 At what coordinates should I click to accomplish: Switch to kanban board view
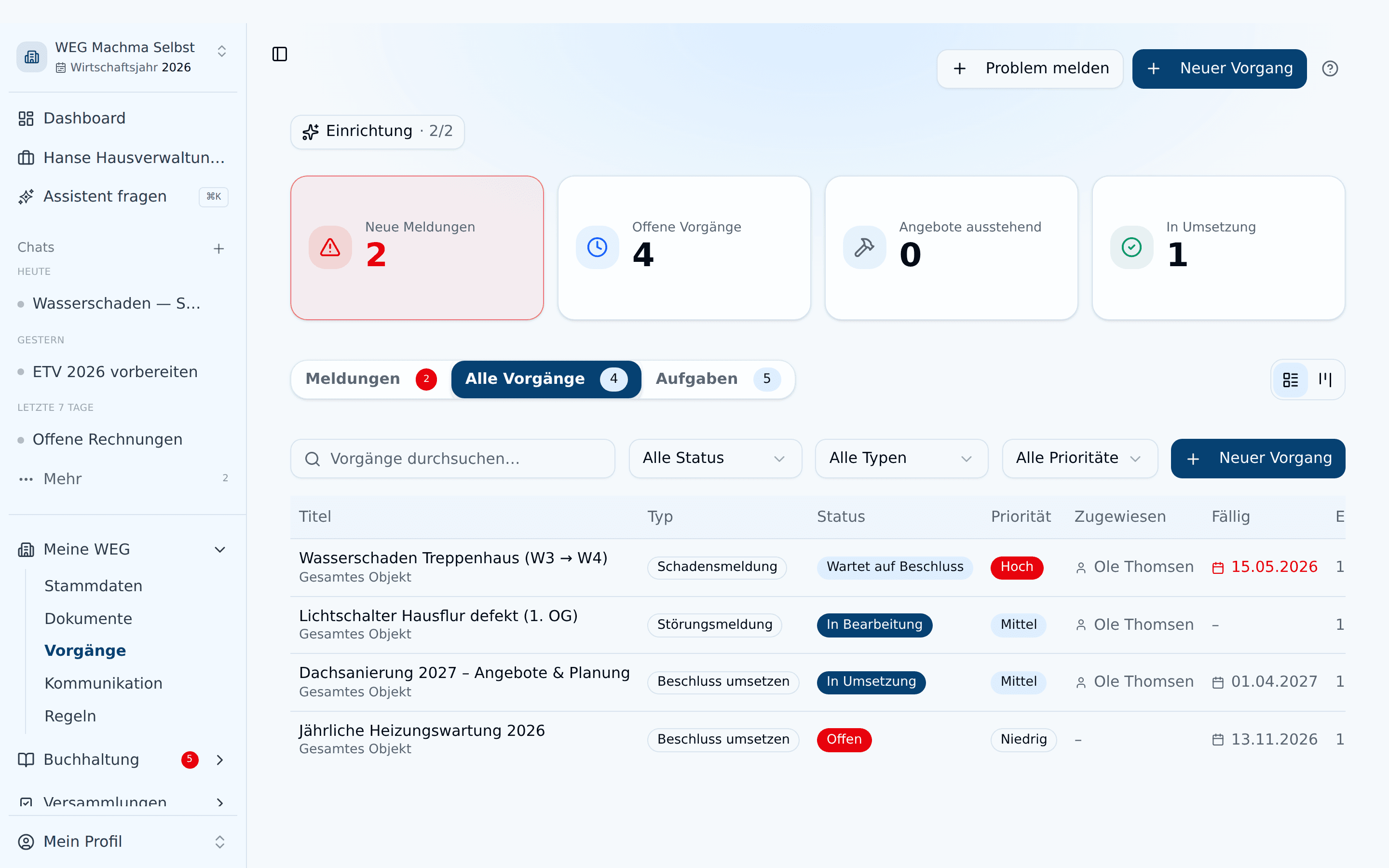click(x=1325, y=380)
